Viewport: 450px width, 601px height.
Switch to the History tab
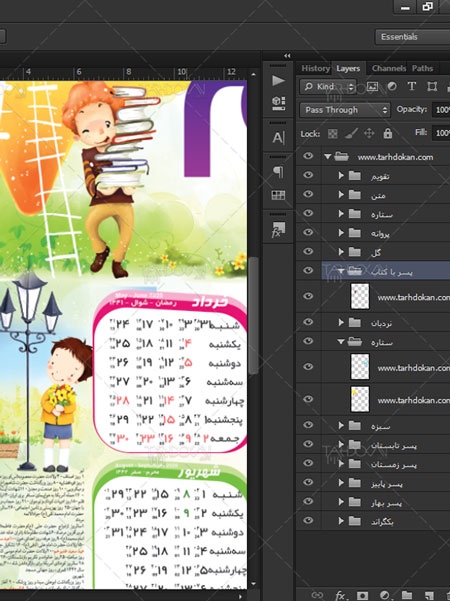coord(315,68)
